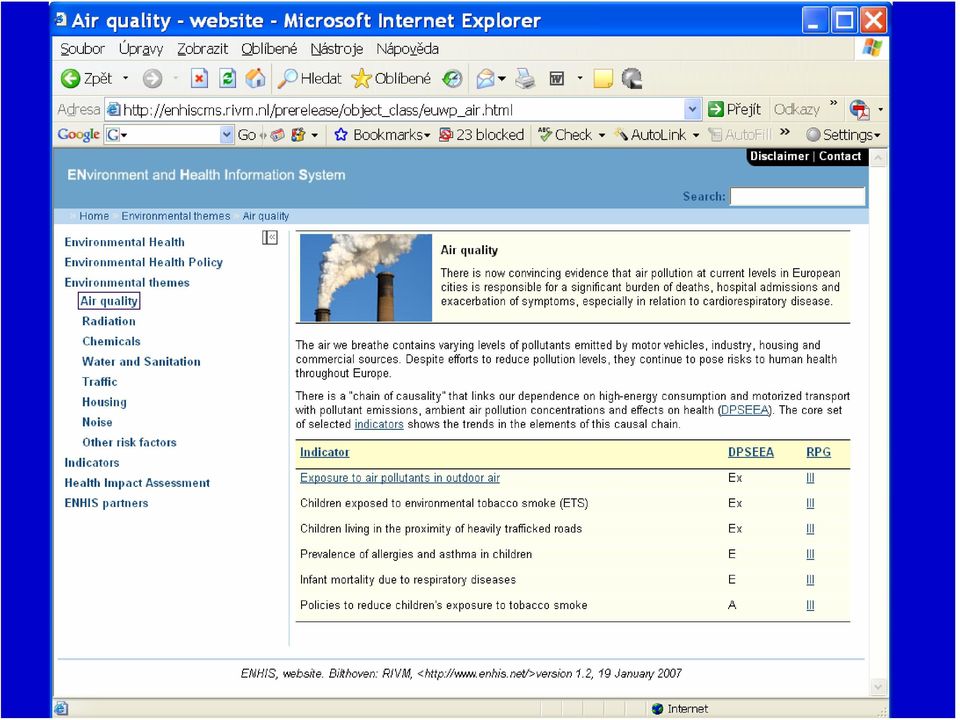Viewport: 960px width, 720px height.
Task: Open the AutoLink dropdown arrow
Action: coord(696,135)
